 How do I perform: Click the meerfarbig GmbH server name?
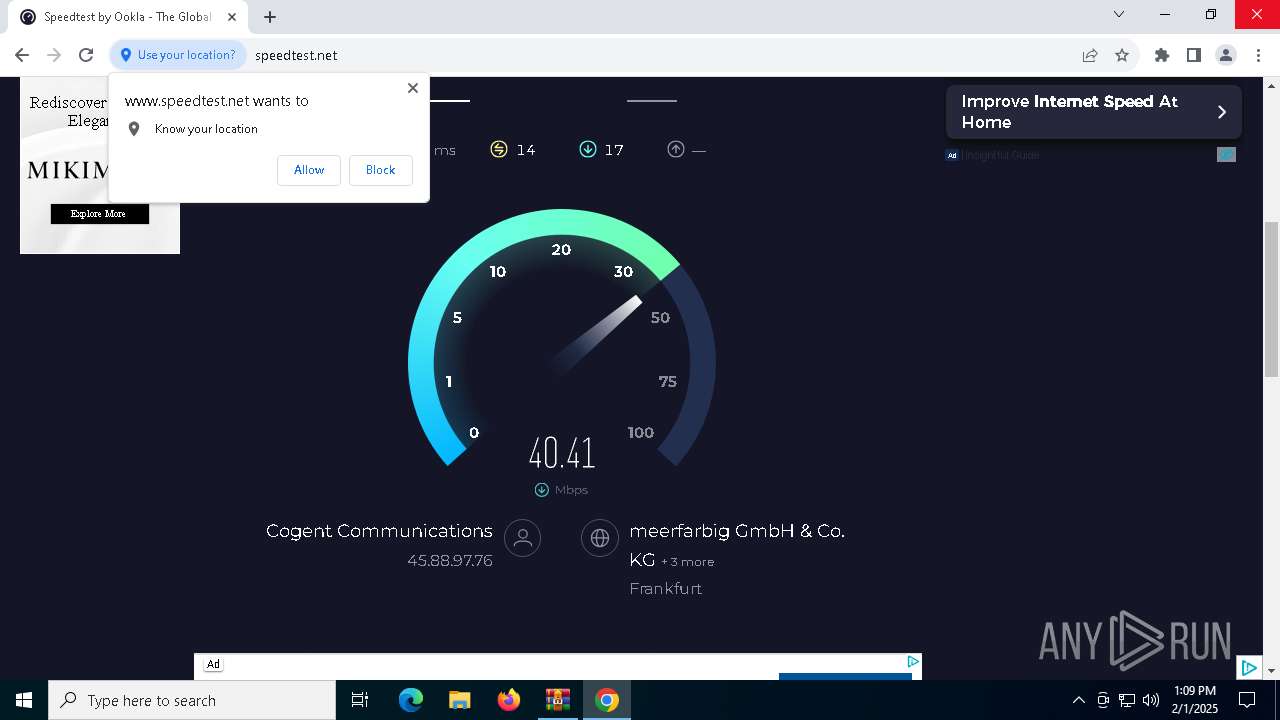(737, 545)
